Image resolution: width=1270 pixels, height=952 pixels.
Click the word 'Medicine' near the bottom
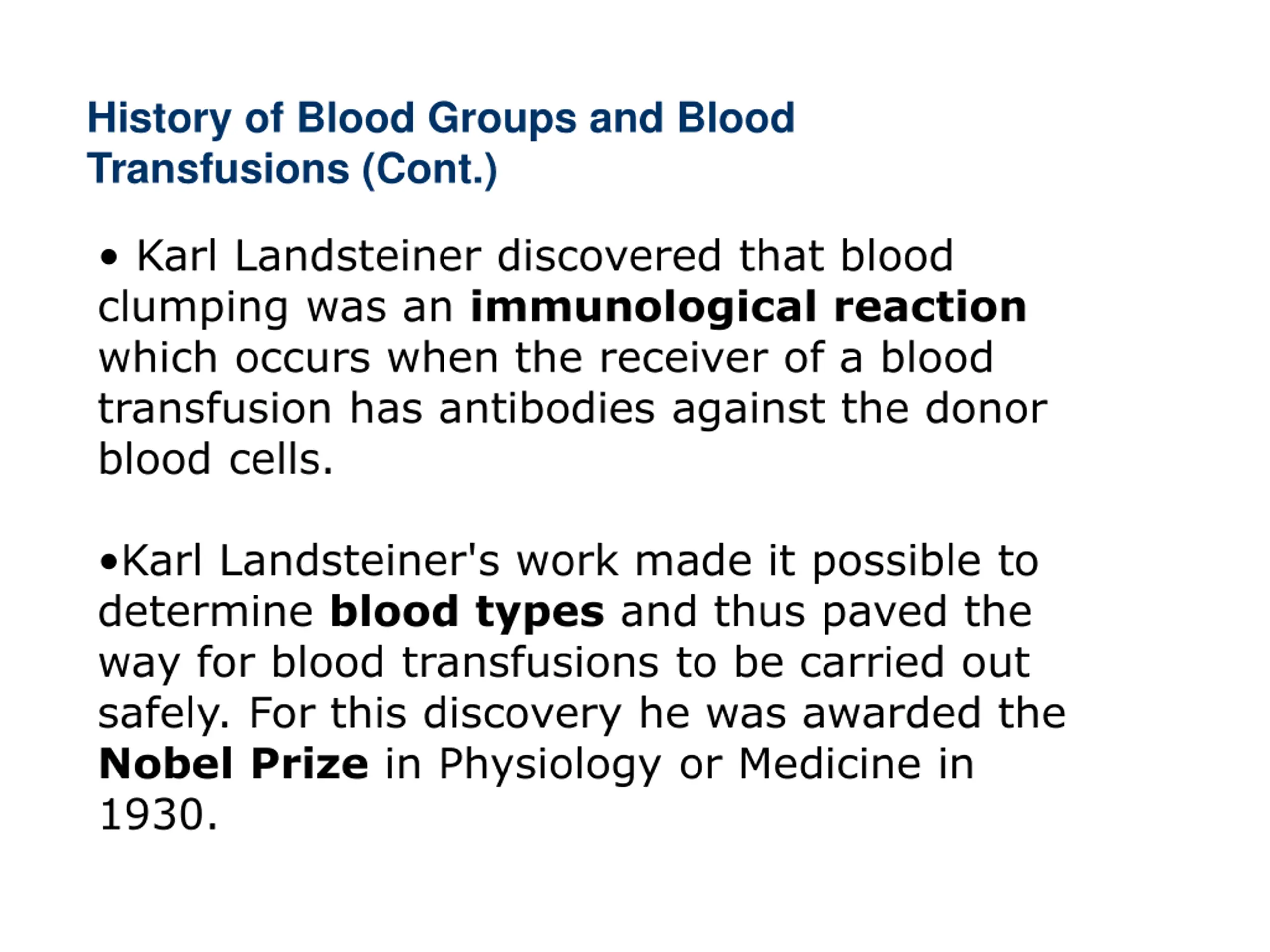tap(829, 765)
